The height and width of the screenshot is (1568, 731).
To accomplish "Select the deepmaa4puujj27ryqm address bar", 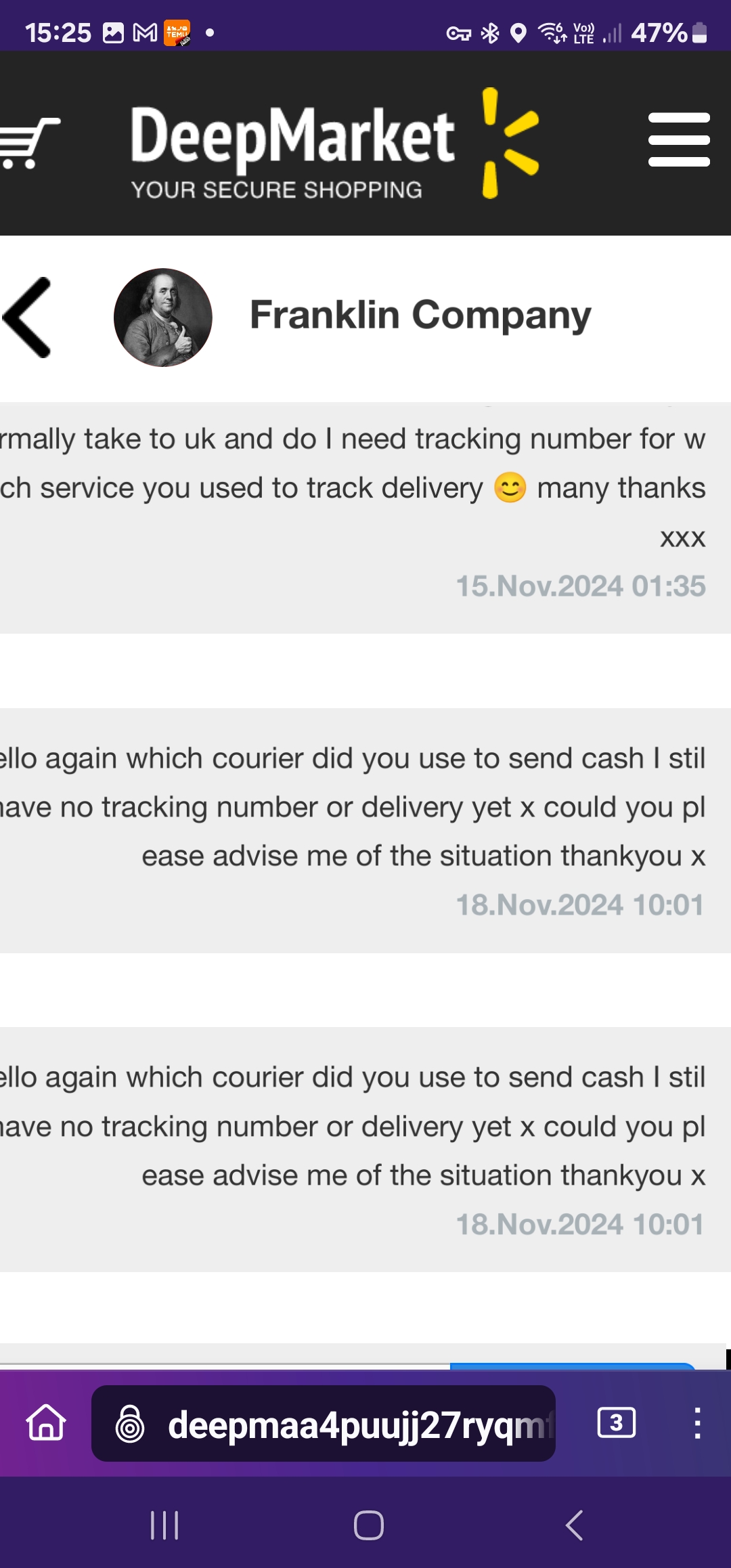I will 324,1423.
